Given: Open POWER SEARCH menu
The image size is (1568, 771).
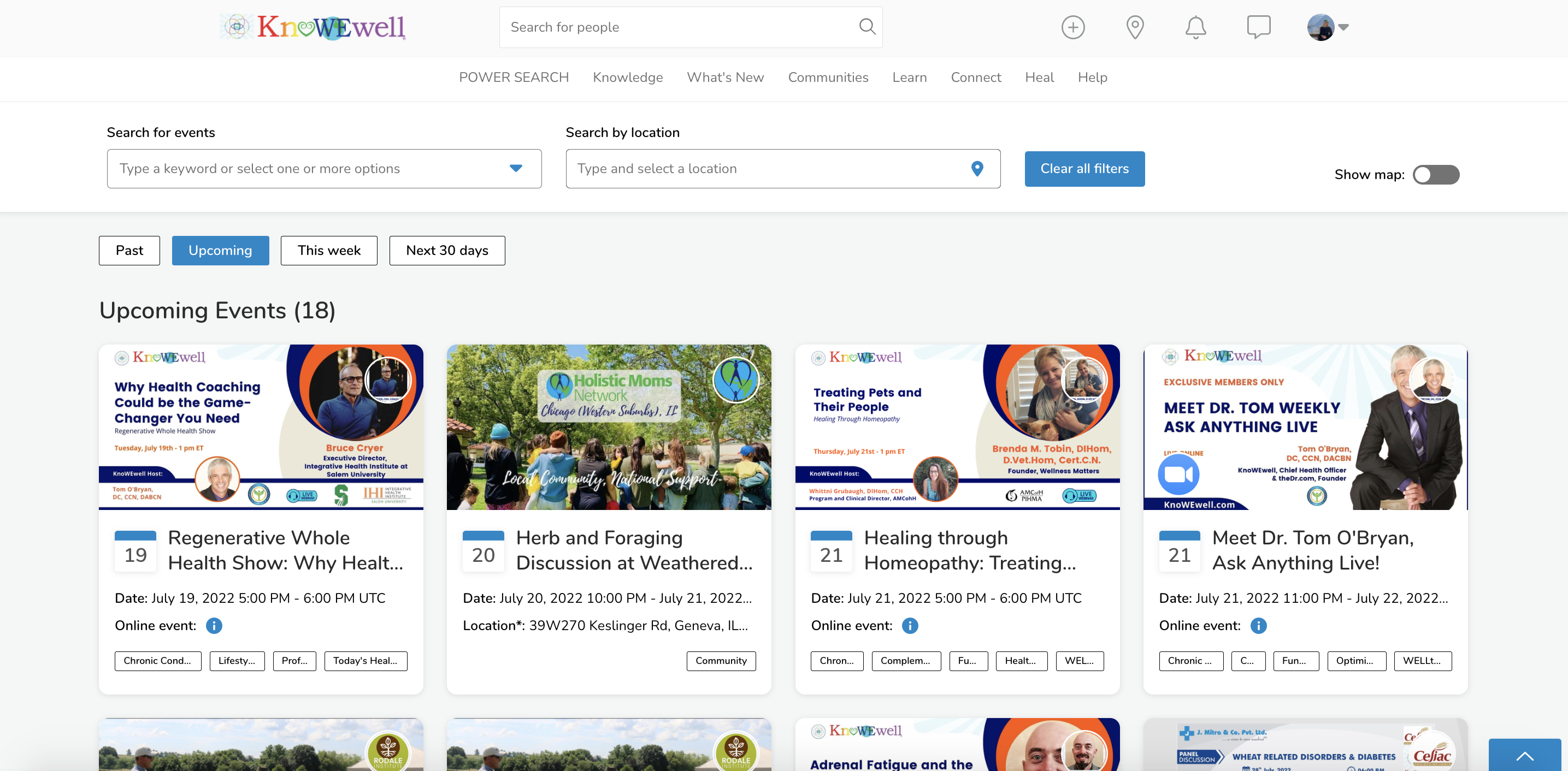Looking at the screenshot, I should tap(514, 78).
